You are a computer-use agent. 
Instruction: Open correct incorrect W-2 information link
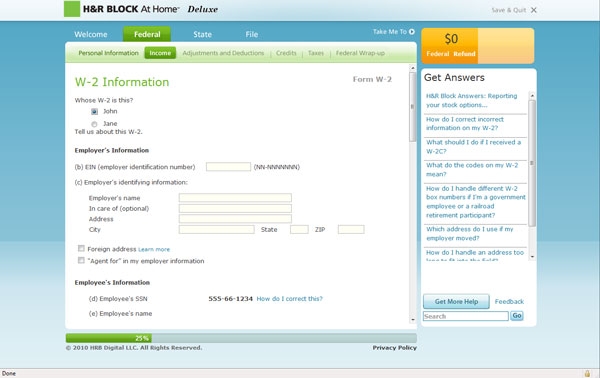pyautogui.click(x=465, y=124)
